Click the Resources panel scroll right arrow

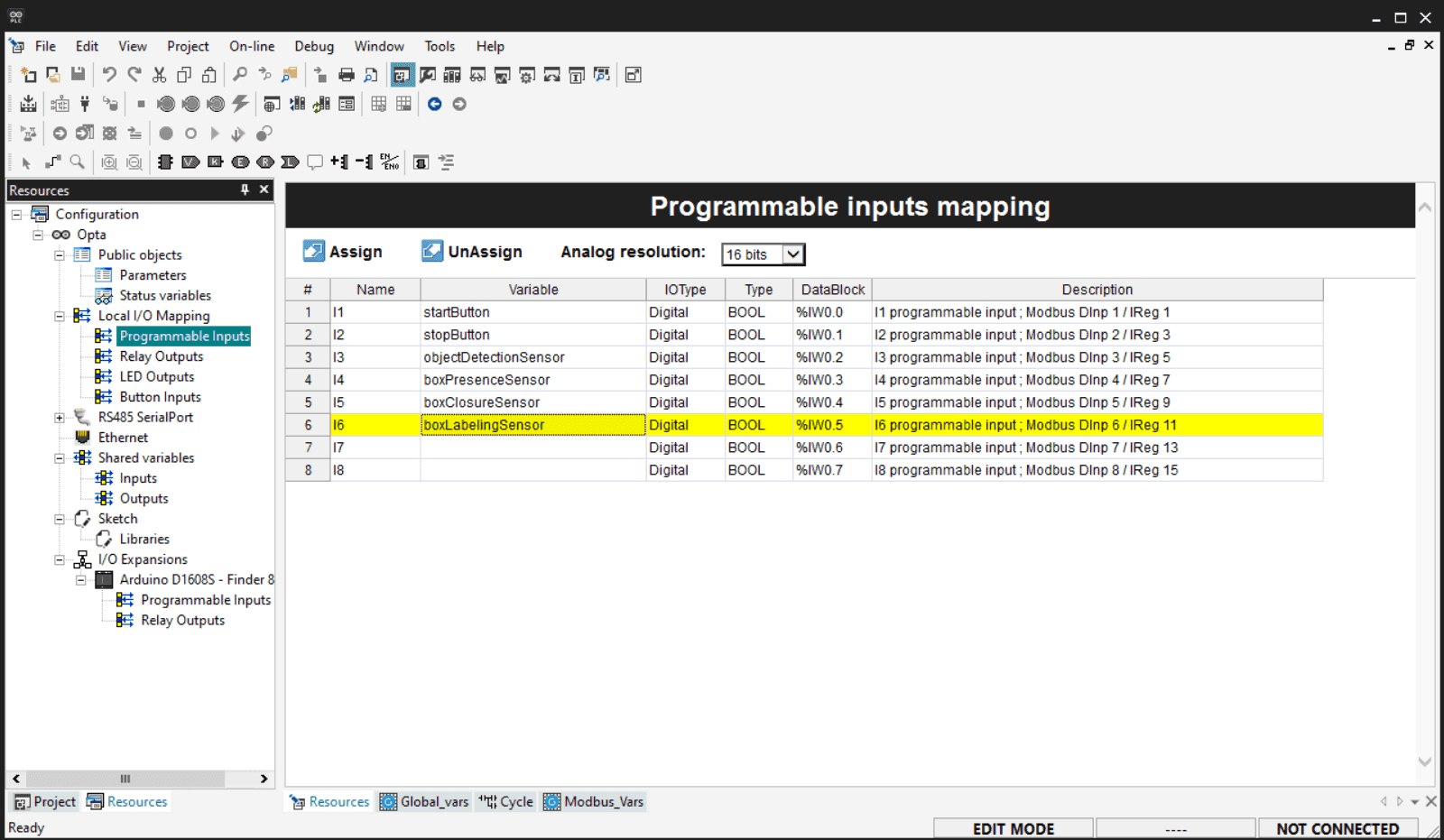[x=264, y=779]
